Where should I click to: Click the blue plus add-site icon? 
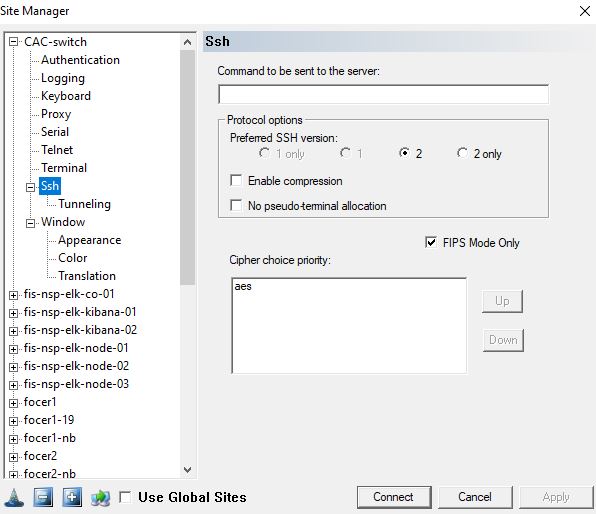pos(72,497)
